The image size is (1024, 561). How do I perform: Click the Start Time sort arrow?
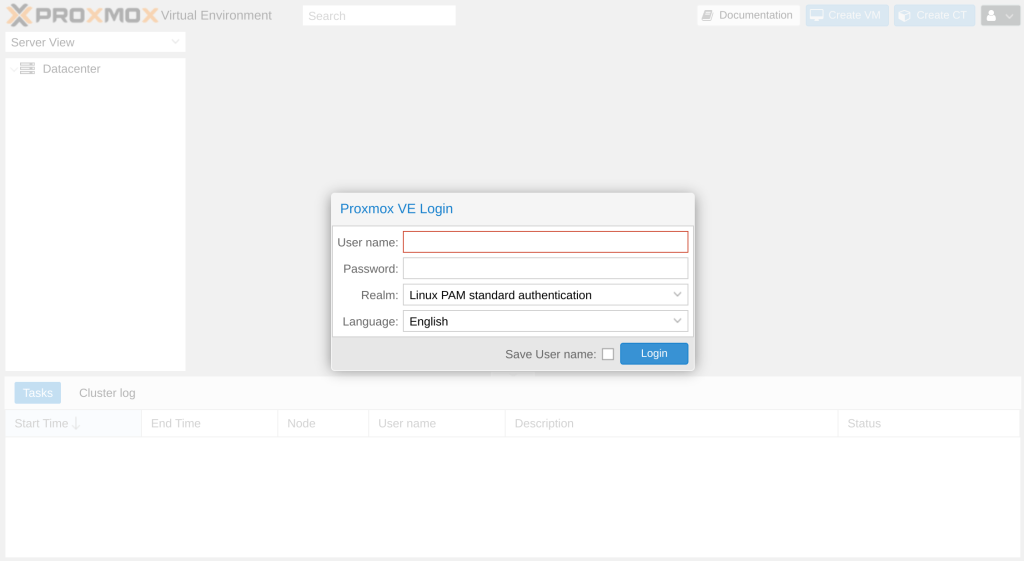point(76,424)
